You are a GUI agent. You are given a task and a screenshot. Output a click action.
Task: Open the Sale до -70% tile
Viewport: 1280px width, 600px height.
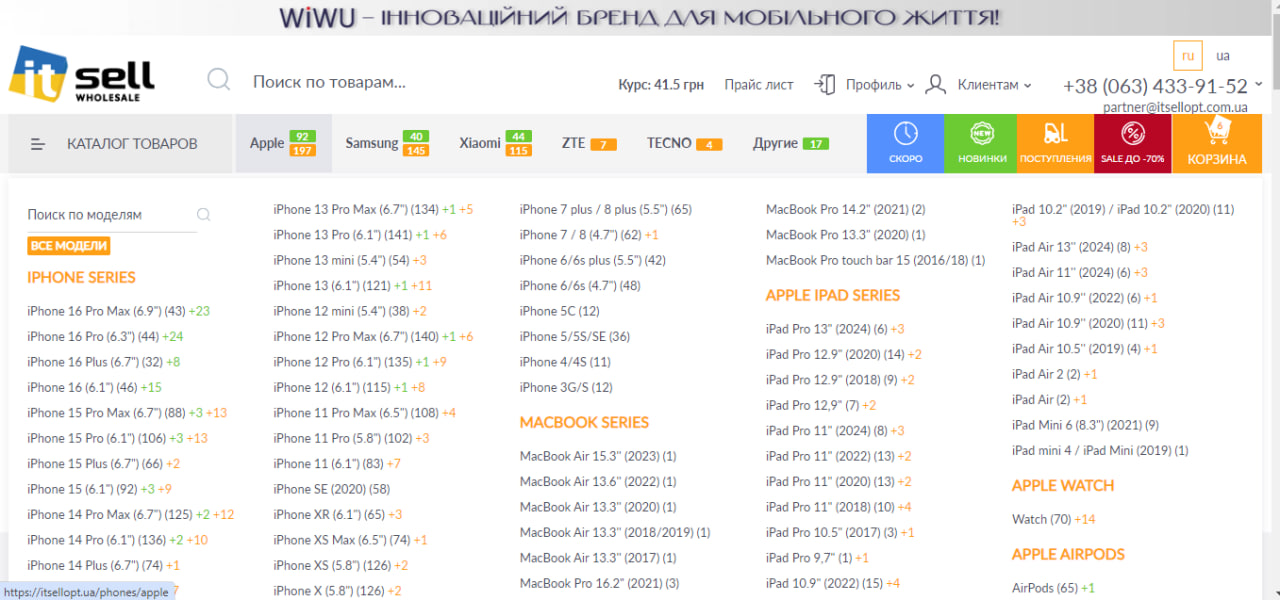point(1132,143)
